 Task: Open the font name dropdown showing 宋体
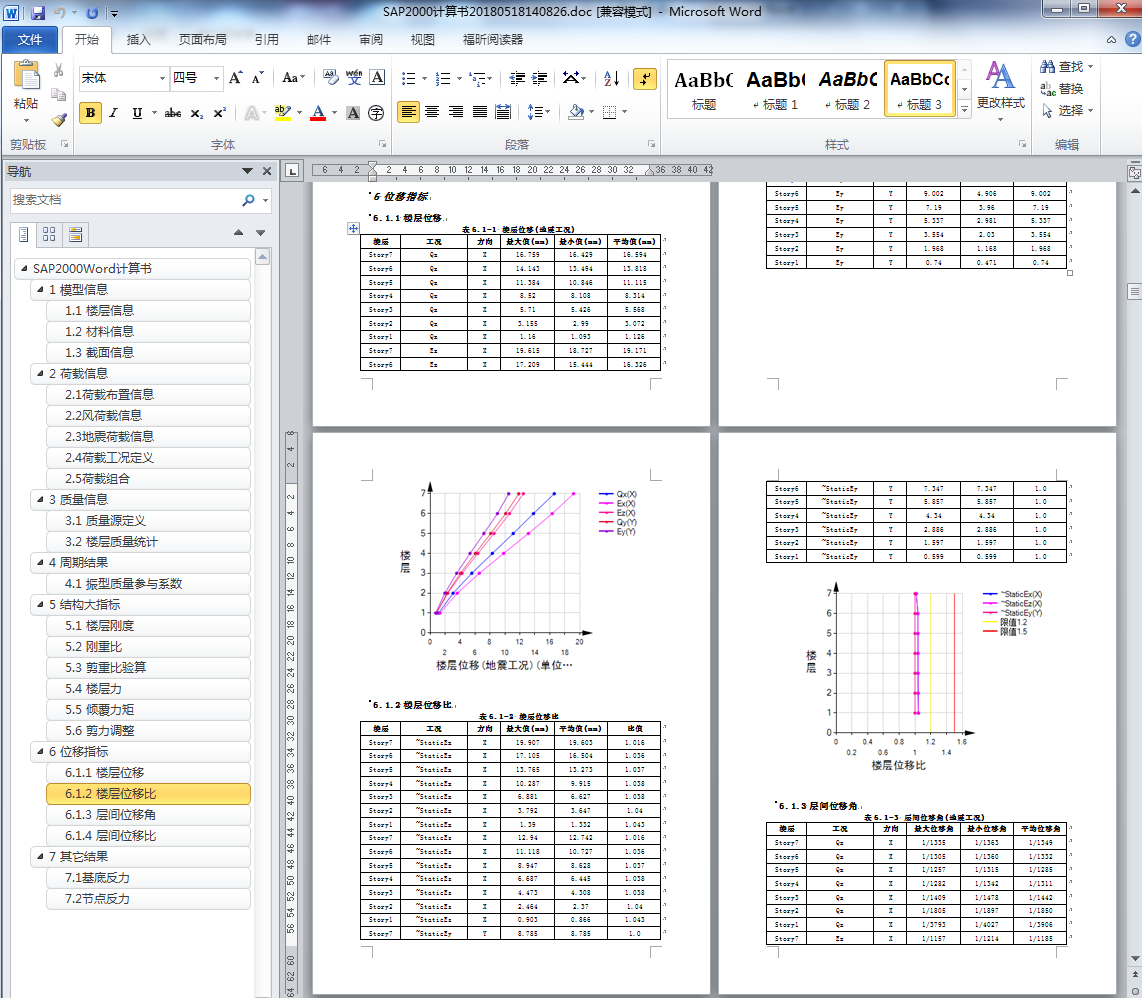click(162, 78)
